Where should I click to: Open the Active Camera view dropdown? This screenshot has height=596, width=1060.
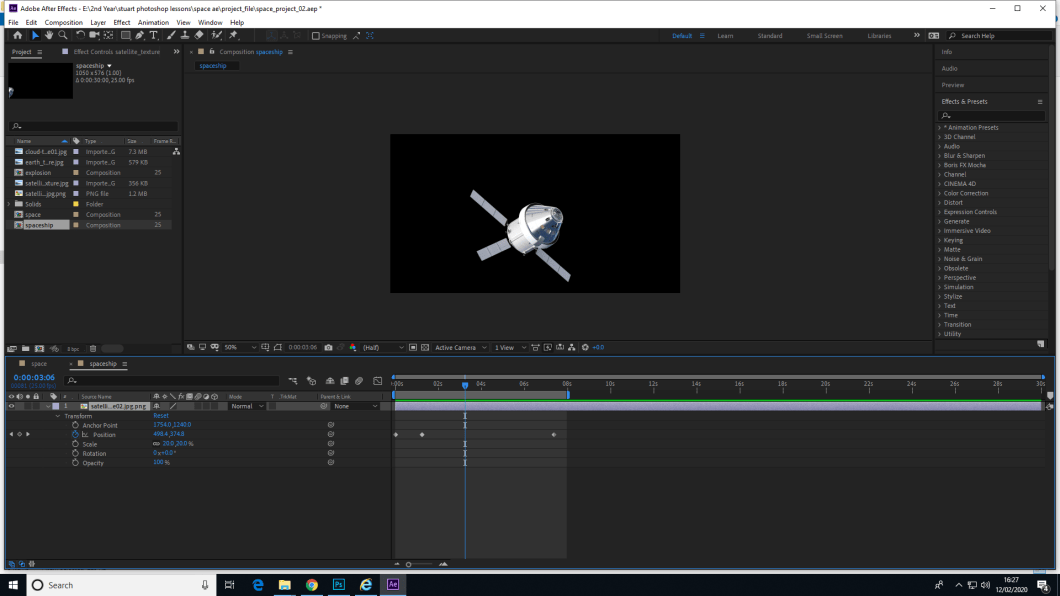click(460, 347)
